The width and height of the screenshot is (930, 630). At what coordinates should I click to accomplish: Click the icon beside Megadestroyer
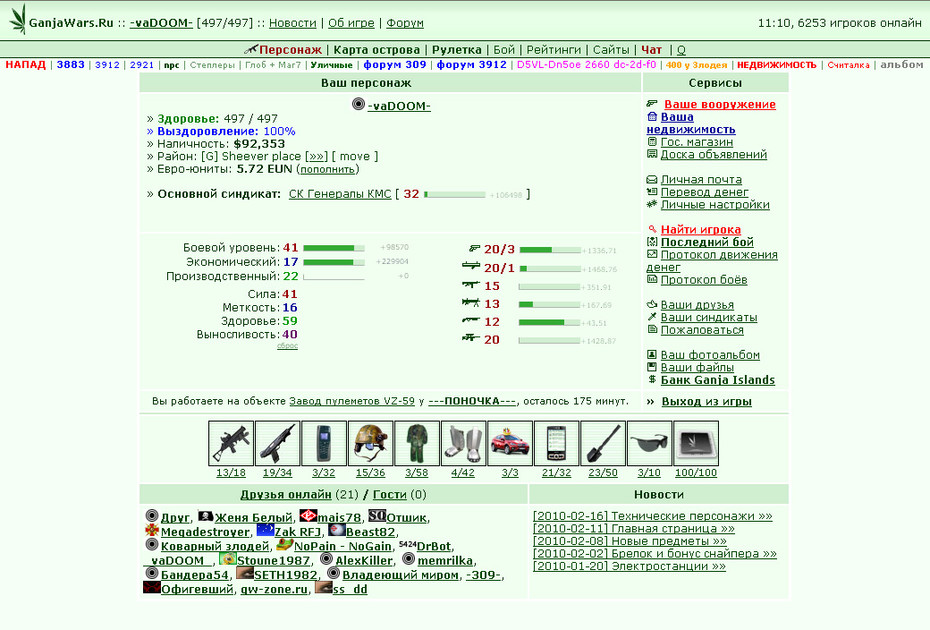[152, 530]
